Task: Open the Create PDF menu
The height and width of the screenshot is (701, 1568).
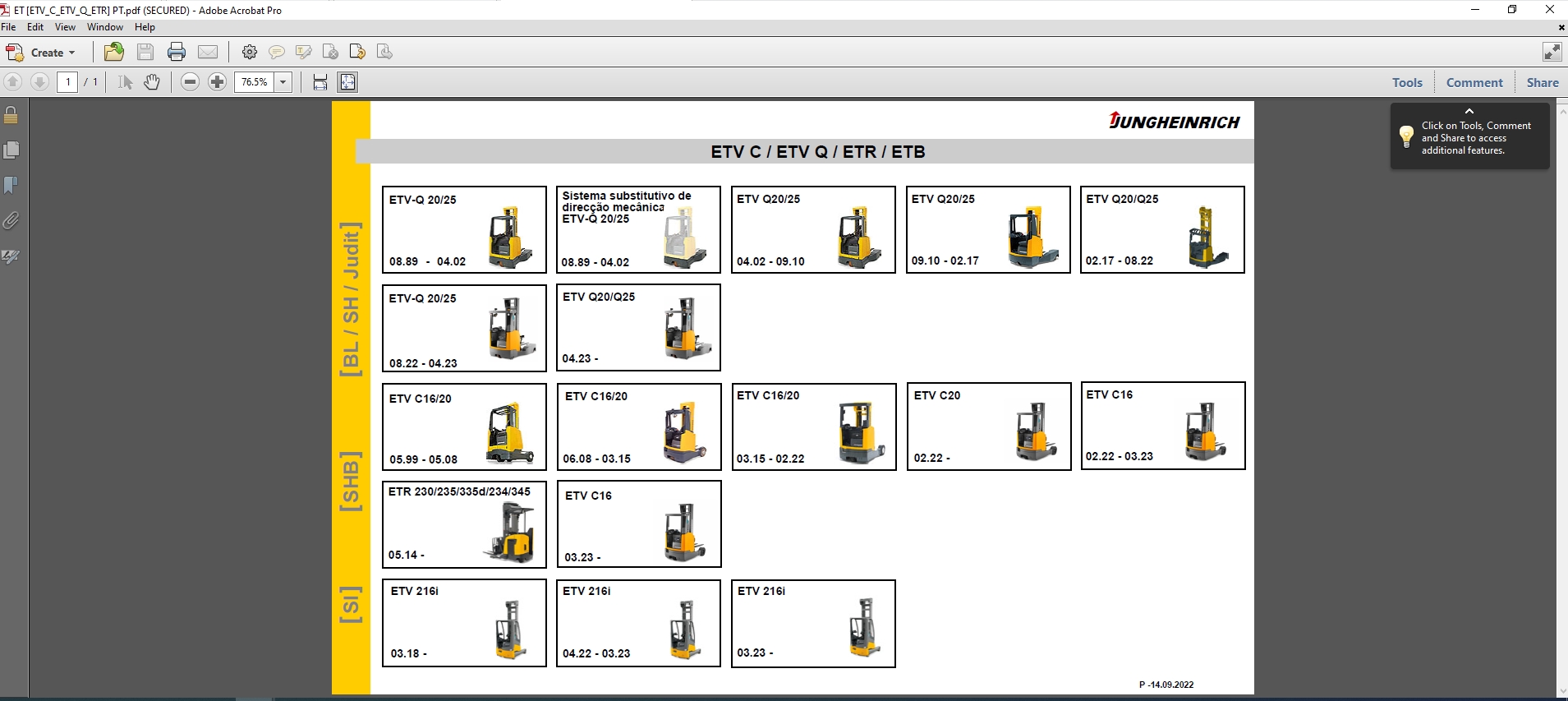Action: (x=41, y=53)
